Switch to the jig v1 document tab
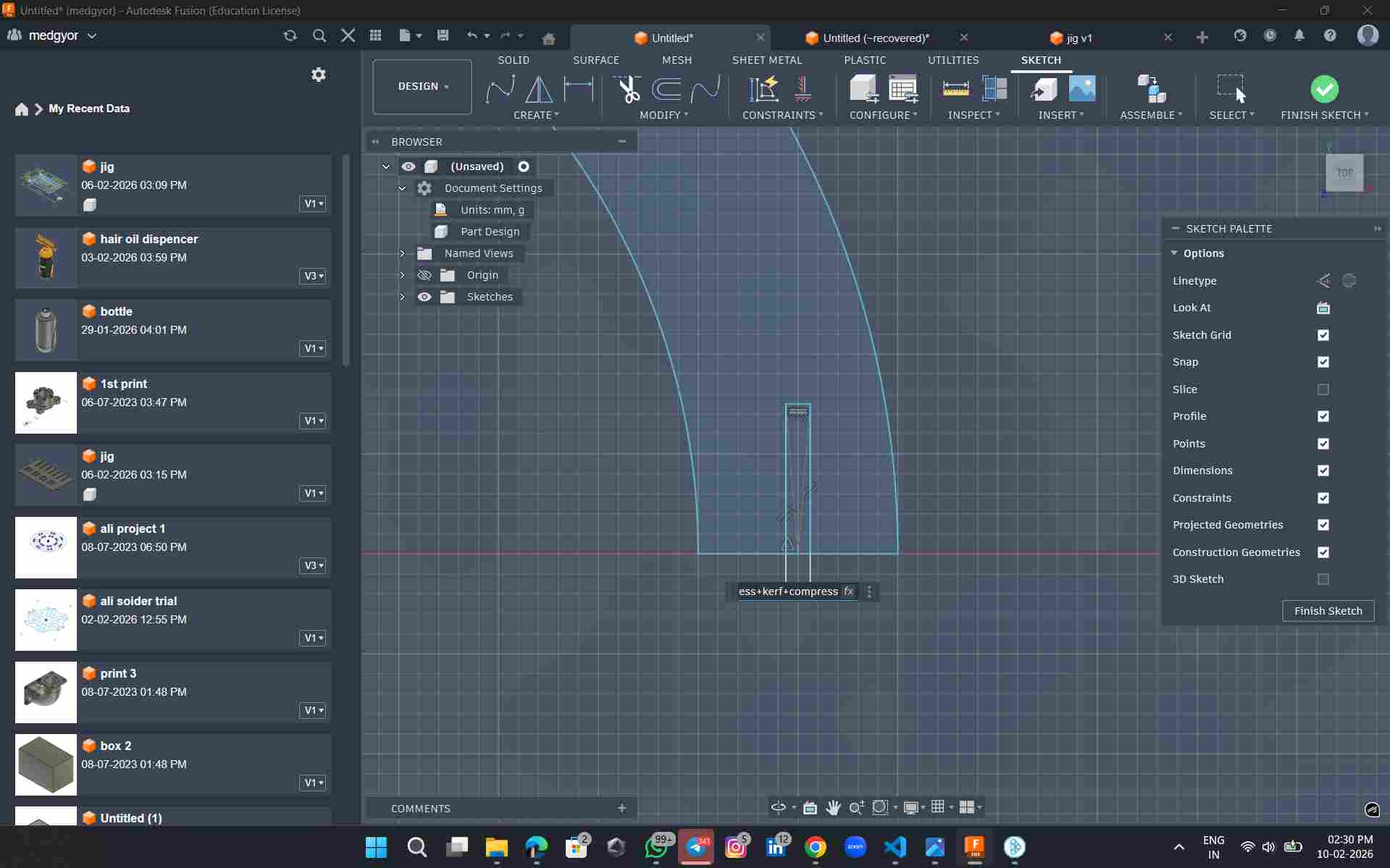This screenshot has height=868, width=1390. [1079, 38]
